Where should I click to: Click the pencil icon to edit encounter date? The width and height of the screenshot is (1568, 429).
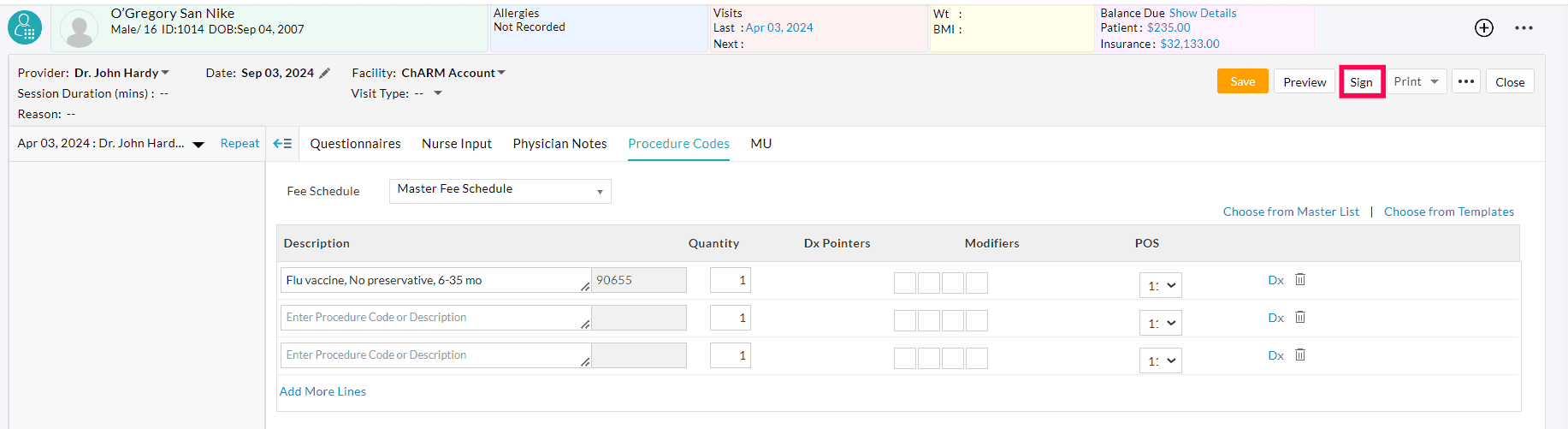[x=325, y=74]
